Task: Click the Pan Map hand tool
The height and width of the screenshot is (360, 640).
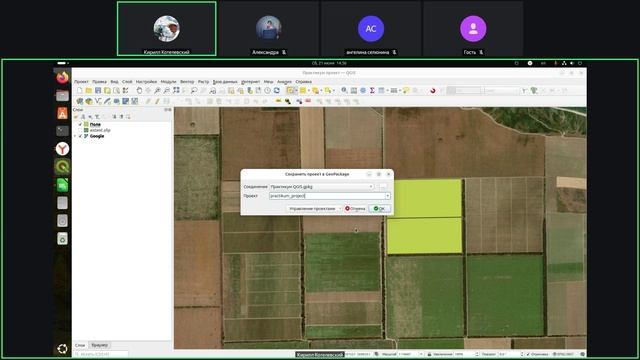Action: tap(139, 91)
